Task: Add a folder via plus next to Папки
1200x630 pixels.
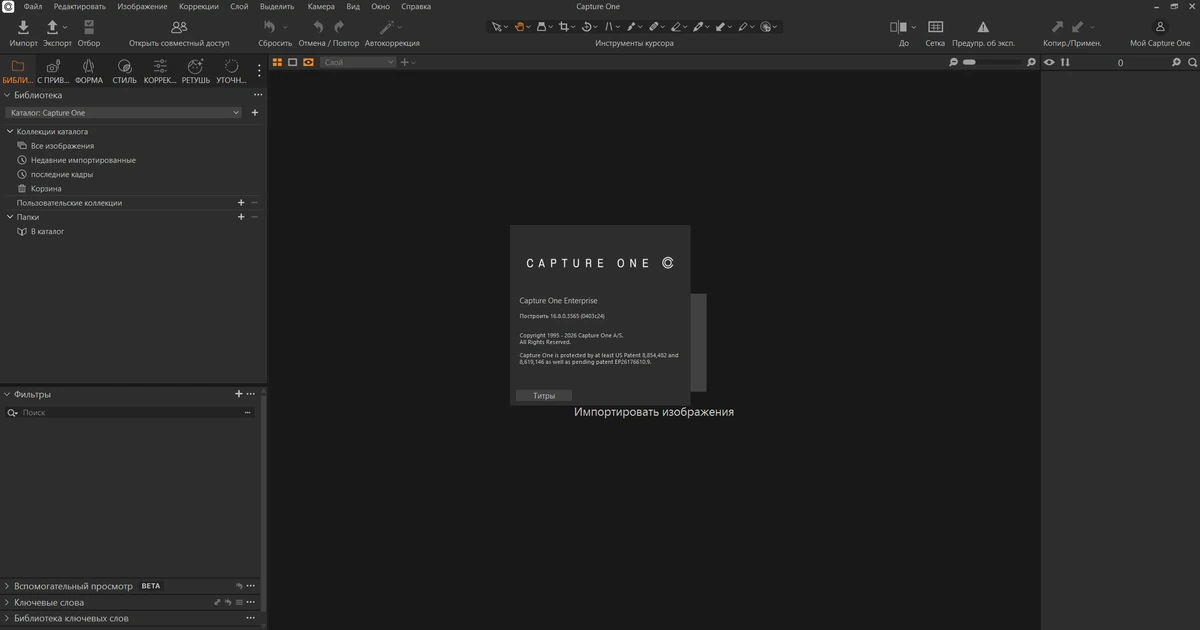Action: click(x=241, y=217)
